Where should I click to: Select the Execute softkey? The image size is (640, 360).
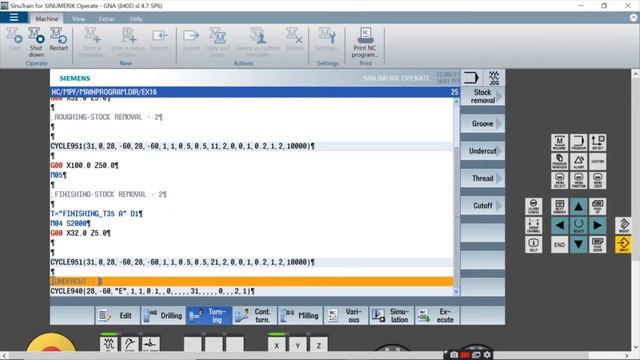coord(437,316)
